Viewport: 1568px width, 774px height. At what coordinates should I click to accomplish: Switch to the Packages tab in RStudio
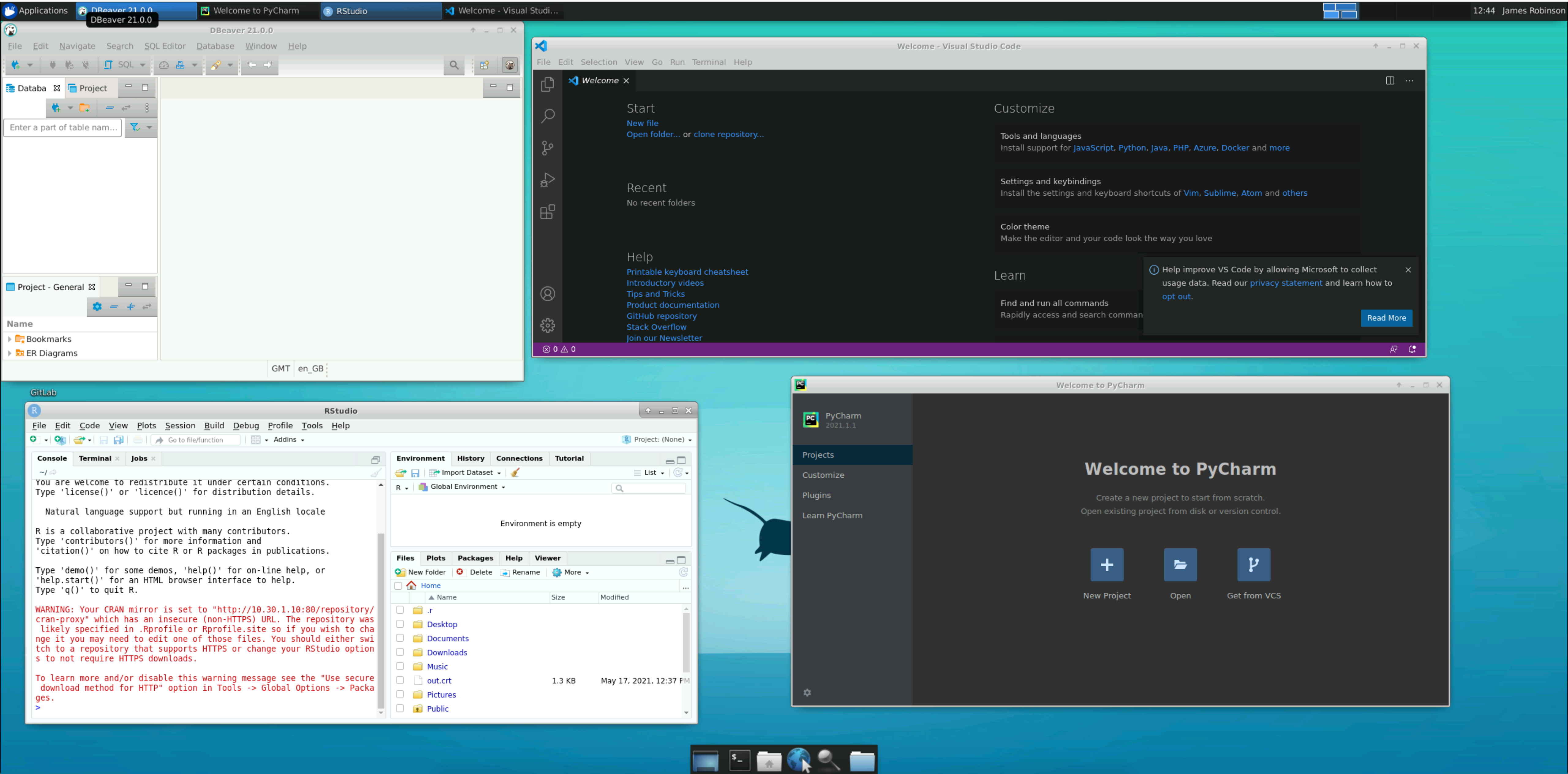pos(475,558)
